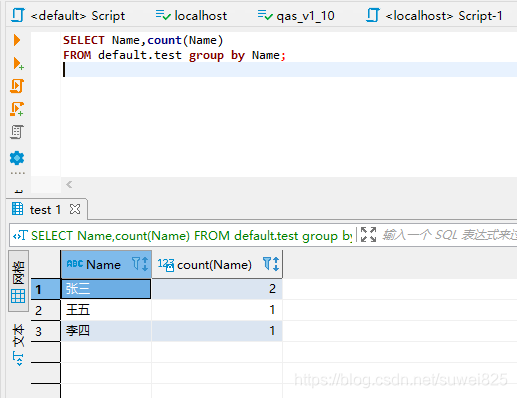Click the numeric type icon on count(Name) header
Screen dimensions: 517x398
pos(166,265)
